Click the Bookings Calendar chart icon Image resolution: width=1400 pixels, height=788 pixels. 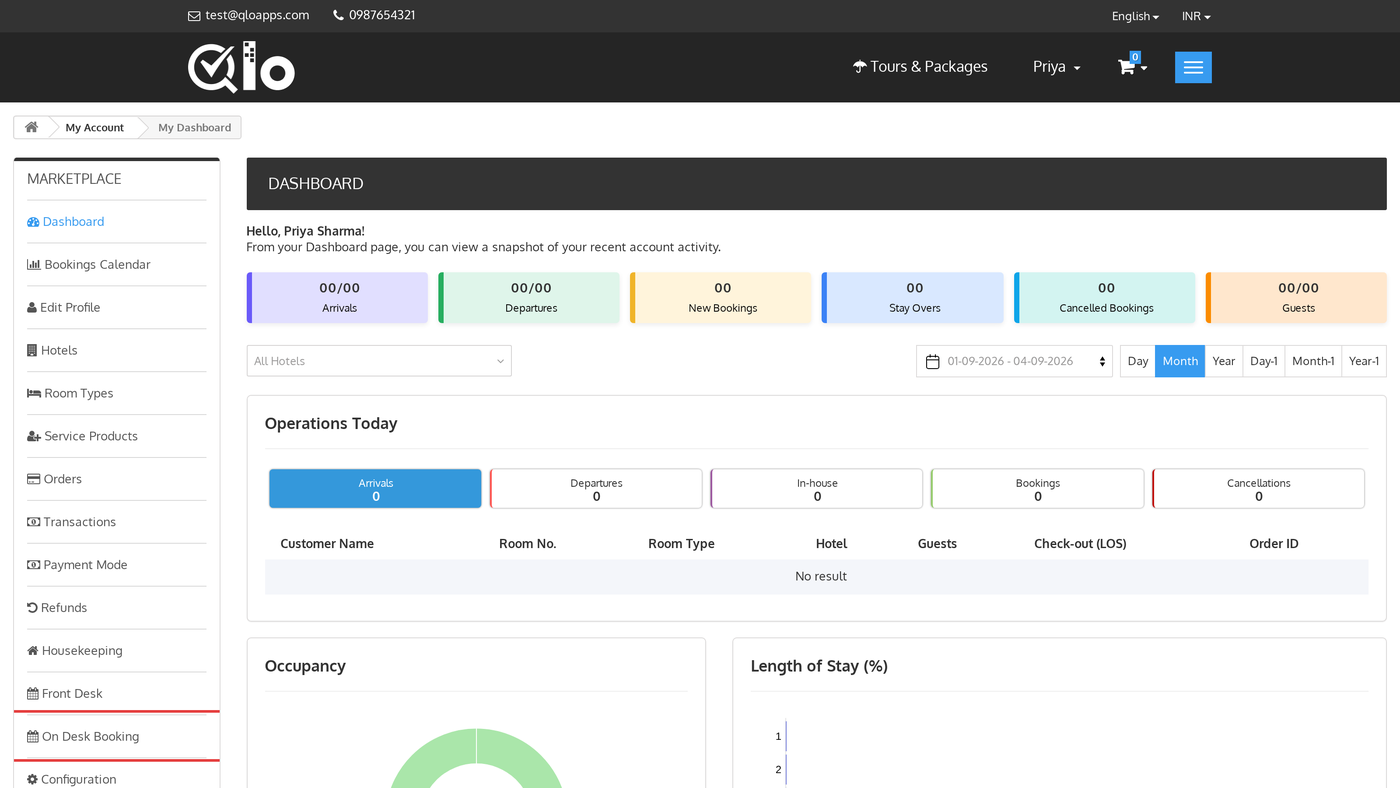[34, 265]
